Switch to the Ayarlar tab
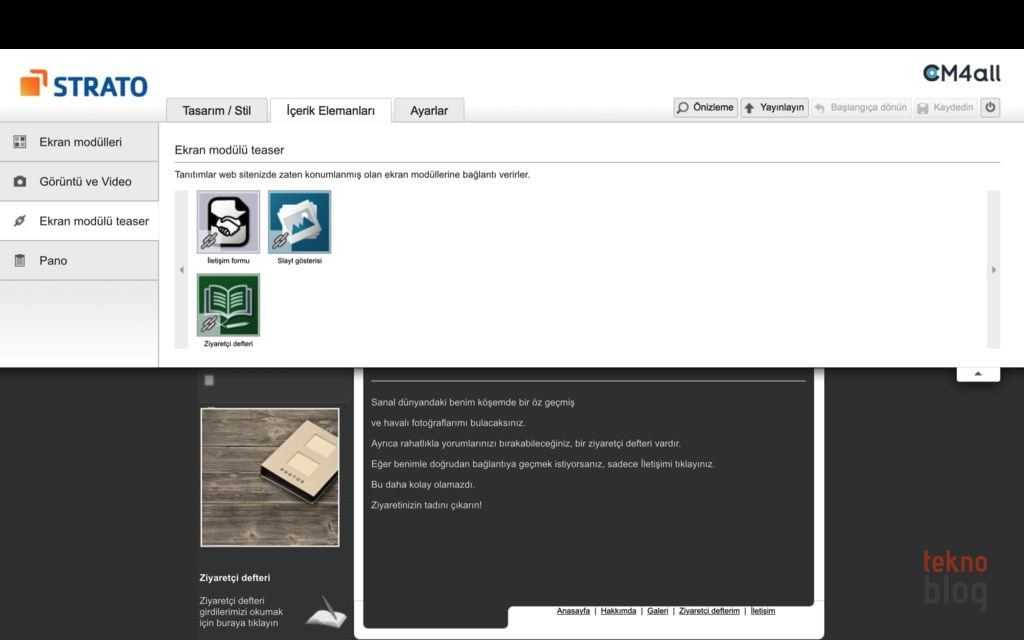This screenshot has height=640, width=1024. click(x=429, y=111)
